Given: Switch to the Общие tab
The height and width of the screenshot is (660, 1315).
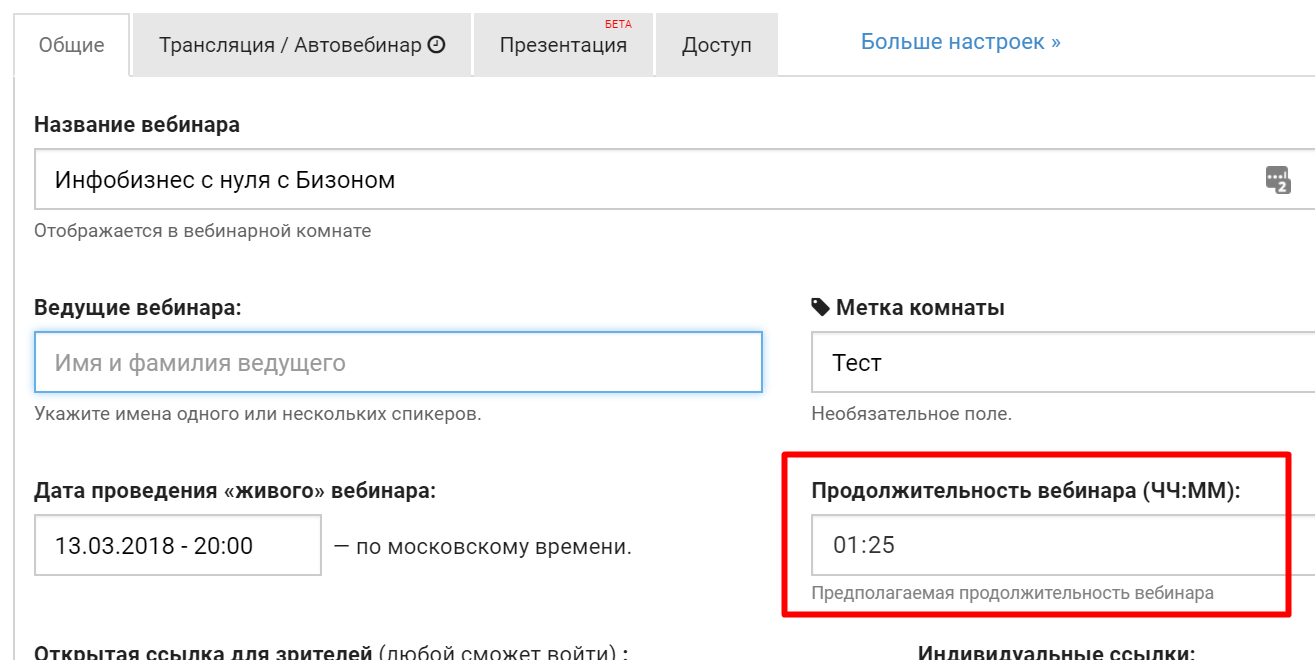Looking at the screenshot, I should (71, 45).
